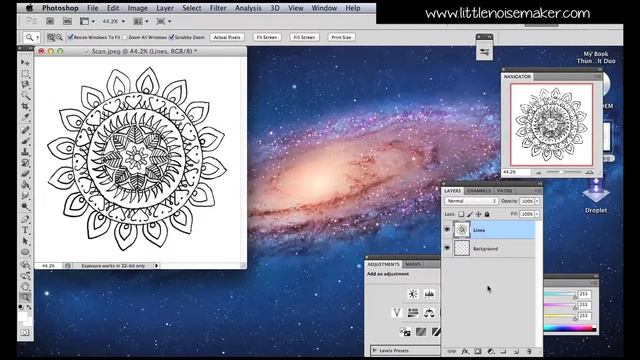Viewport: 640px width, 360px height.
Task: Select the Paint Bucket tool
Action: coord(25,184)
